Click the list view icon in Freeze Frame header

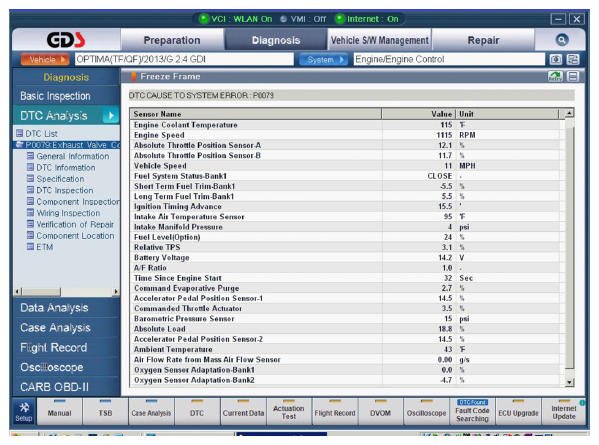tap(573, 76)
